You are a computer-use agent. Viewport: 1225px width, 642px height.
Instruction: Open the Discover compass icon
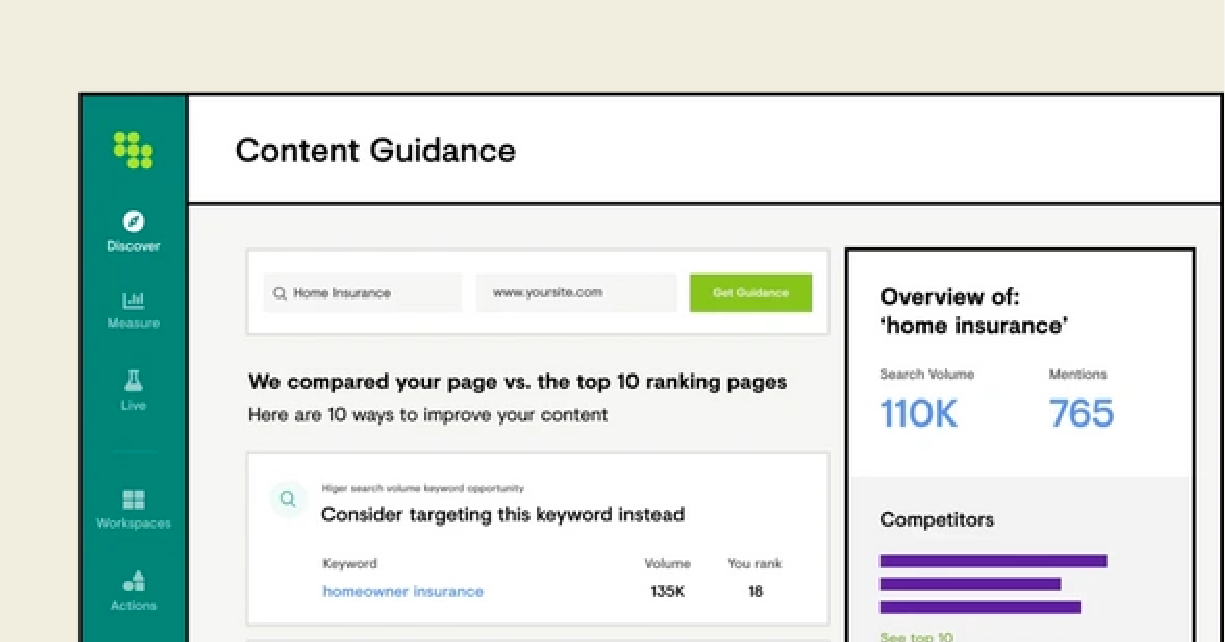coord(133,221)
